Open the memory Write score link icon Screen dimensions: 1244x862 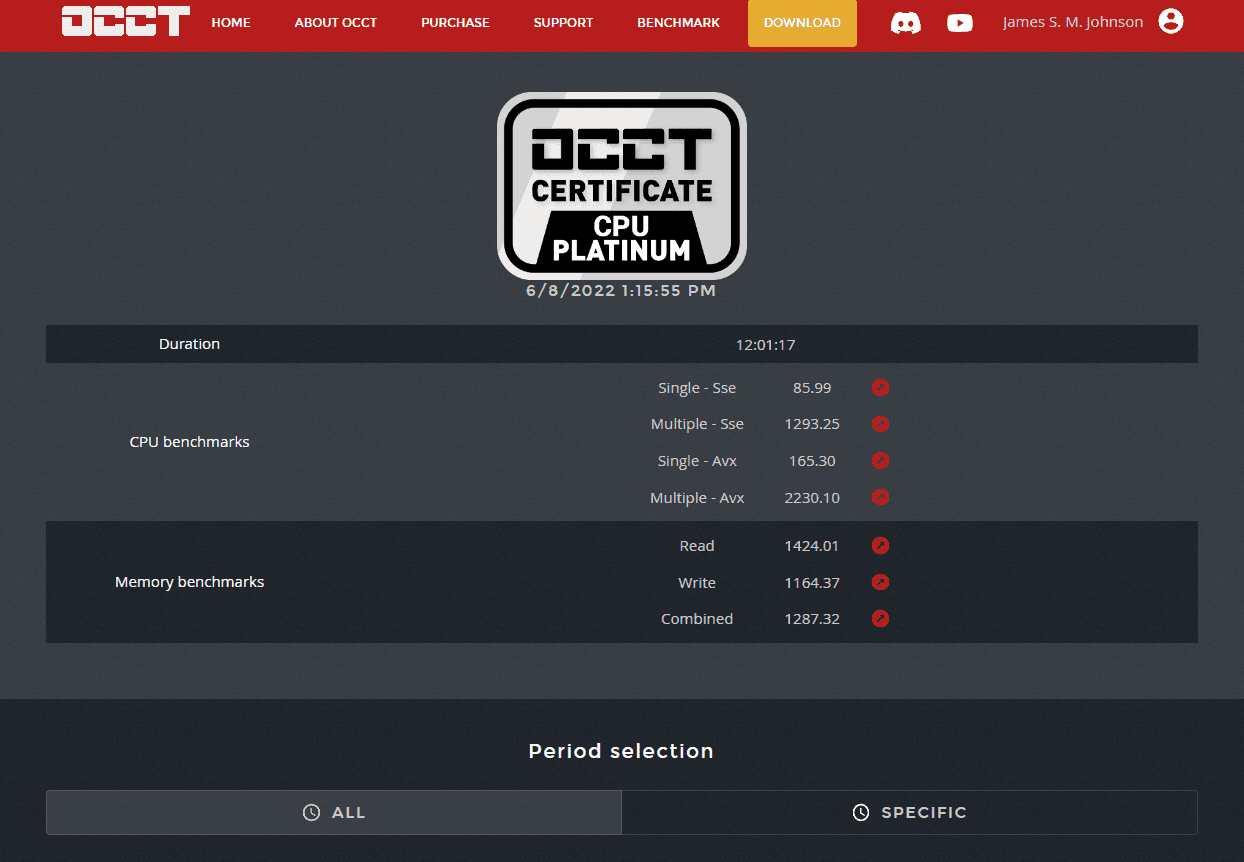point(880,582)
